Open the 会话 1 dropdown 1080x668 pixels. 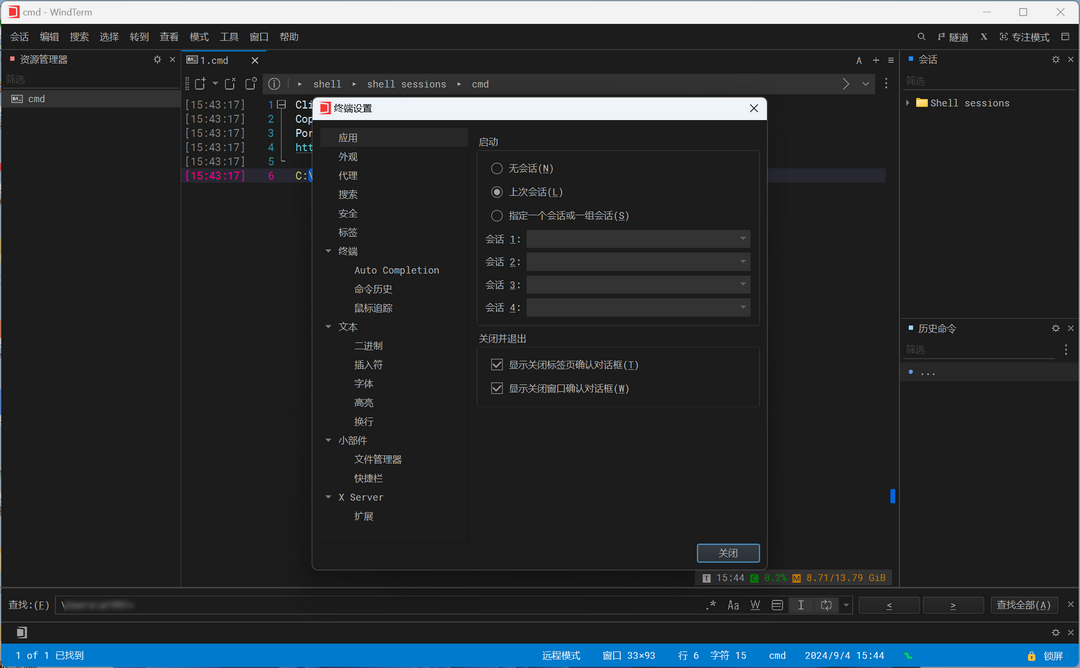637,239
